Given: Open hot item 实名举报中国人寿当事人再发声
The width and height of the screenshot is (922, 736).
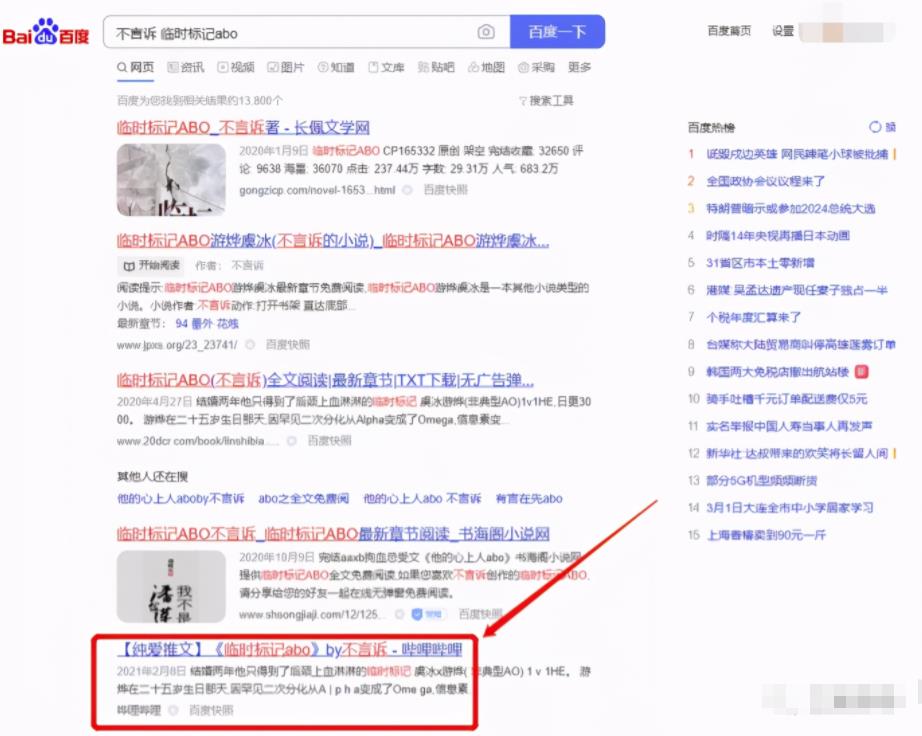Looking at the screenshot, I should point(789,426).
